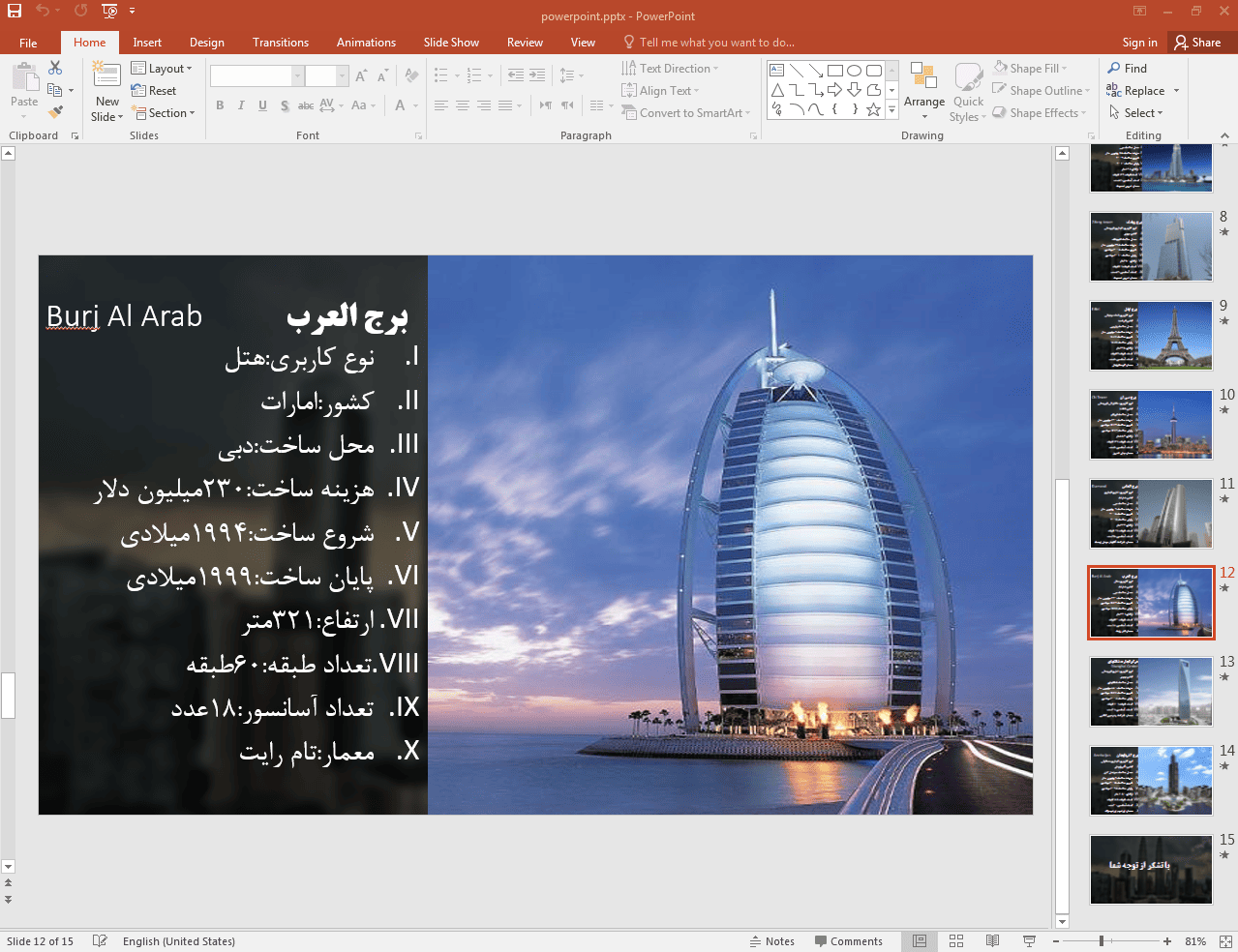
Task: Click Convert to SmartArt
Action: [686, 113]
